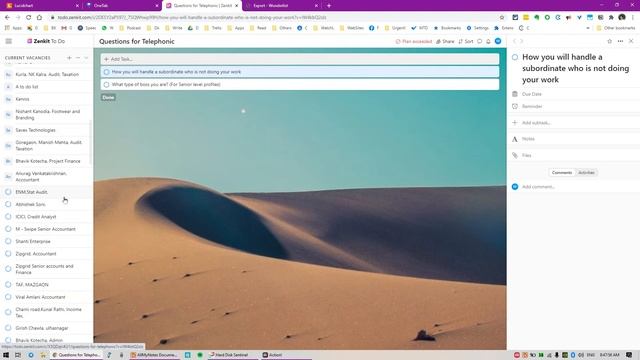Image resolution: width=640 pixels, height=360 pixels.
Task: Add a new list in Current Vacancies
Action: pos(69,58)
